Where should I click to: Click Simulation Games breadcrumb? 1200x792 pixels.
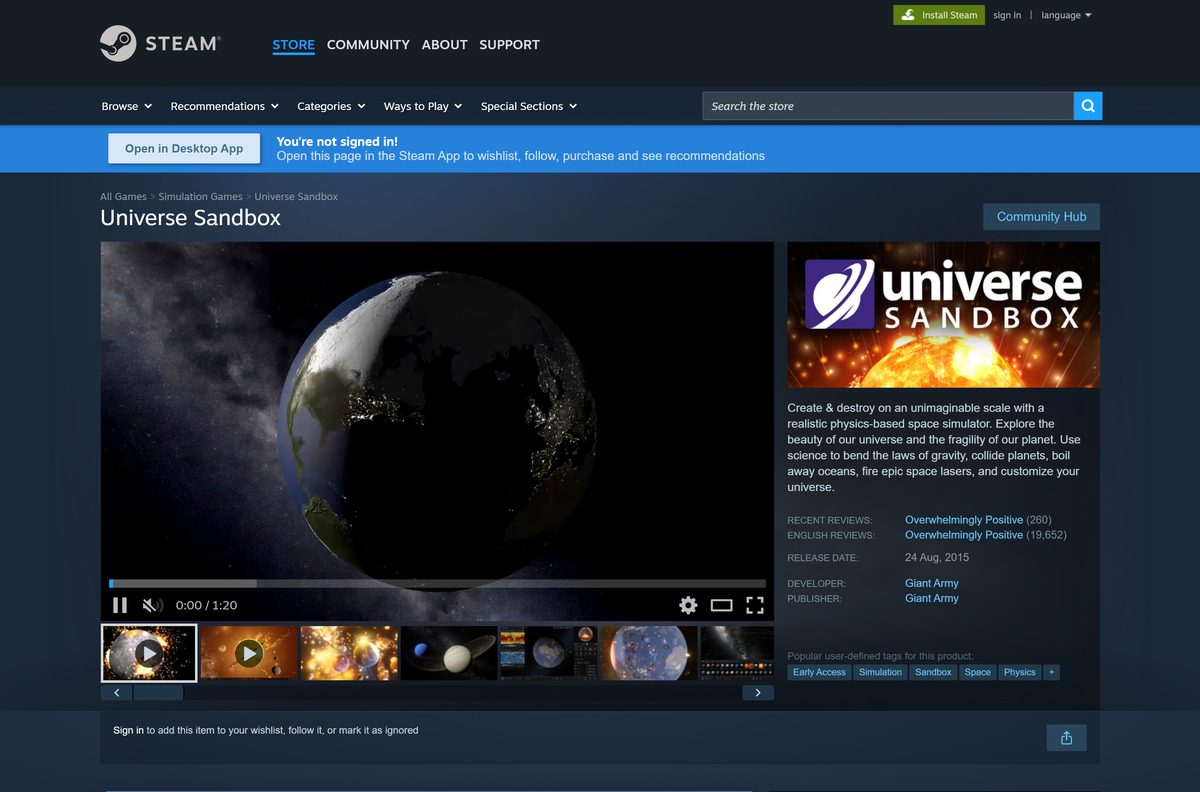tap(200, 197)
